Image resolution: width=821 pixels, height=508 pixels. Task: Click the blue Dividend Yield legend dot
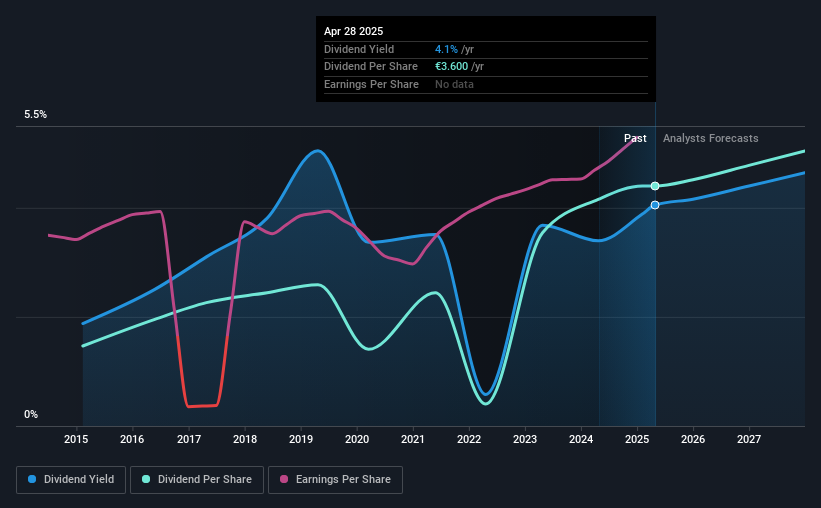[x=32, y=479]
